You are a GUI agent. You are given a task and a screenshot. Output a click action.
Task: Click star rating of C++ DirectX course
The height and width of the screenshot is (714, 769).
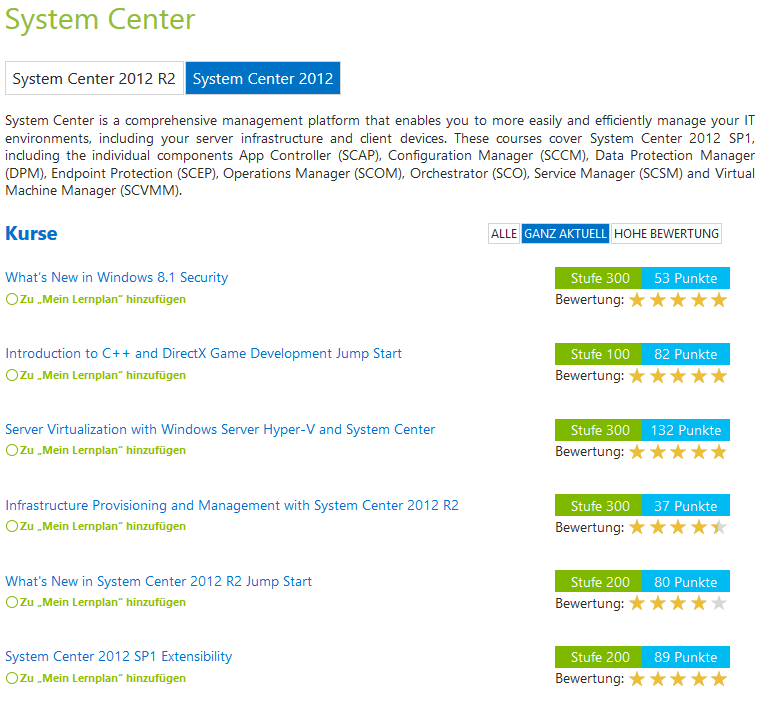(x=678, y=376)
